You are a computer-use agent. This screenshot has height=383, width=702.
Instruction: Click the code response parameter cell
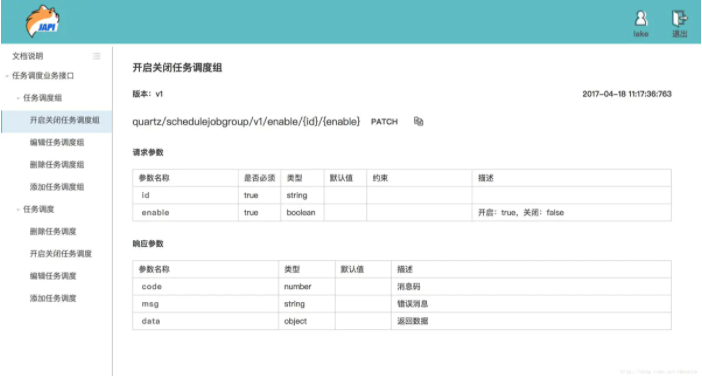point(205,287)
